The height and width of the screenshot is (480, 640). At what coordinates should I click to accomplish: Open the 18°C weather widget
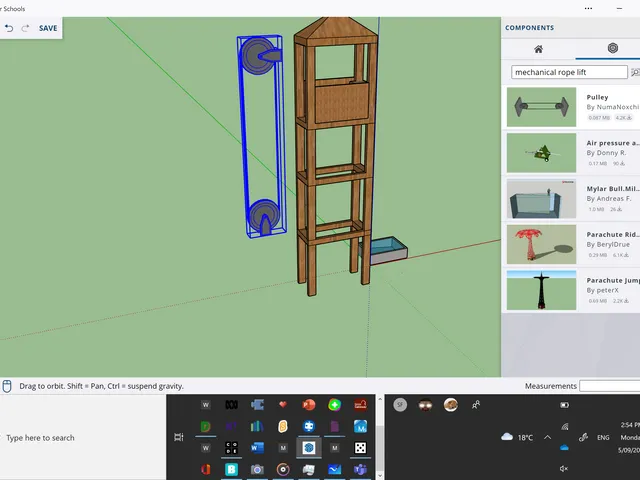pyautogui.click(x=517, y=437)
